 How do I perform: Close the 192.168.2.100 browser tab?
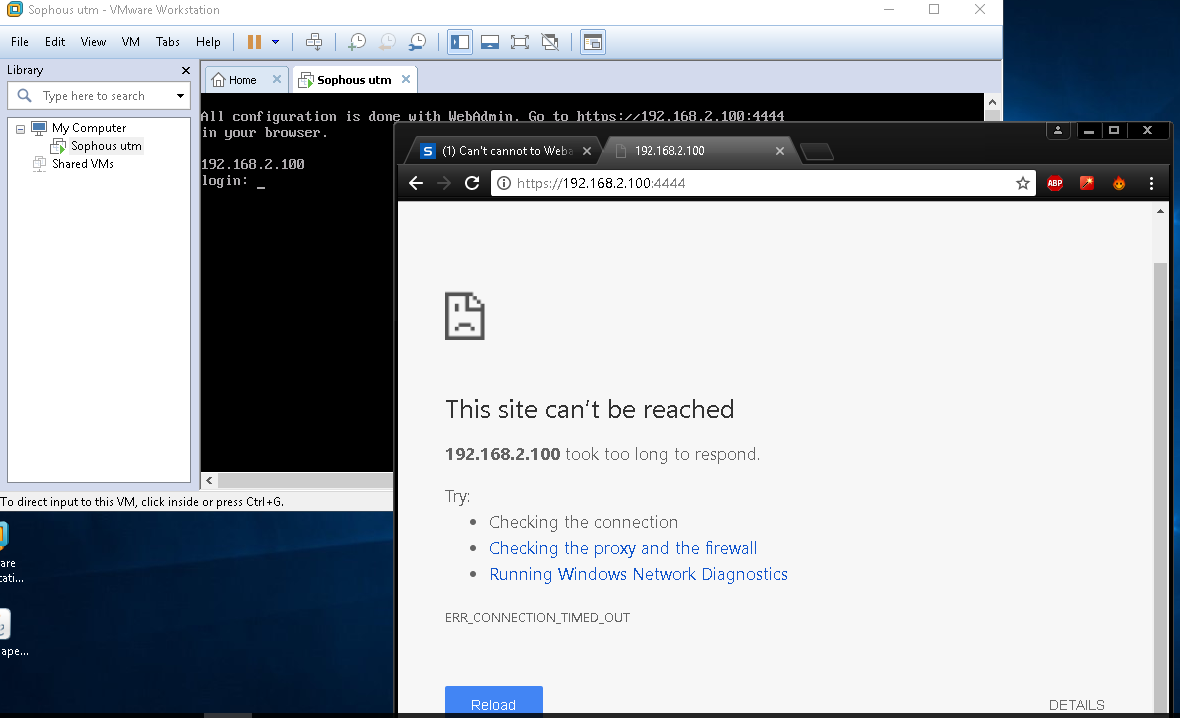[780, 151]
